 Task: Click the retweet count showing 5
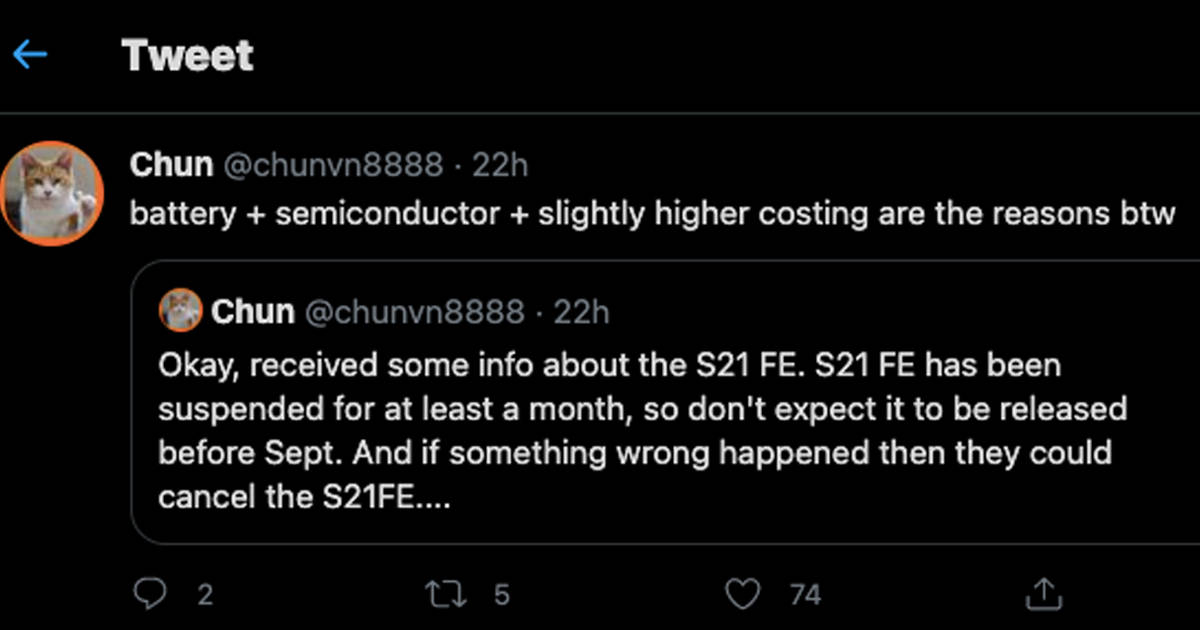pyautogui.click(x=502, y=596)
